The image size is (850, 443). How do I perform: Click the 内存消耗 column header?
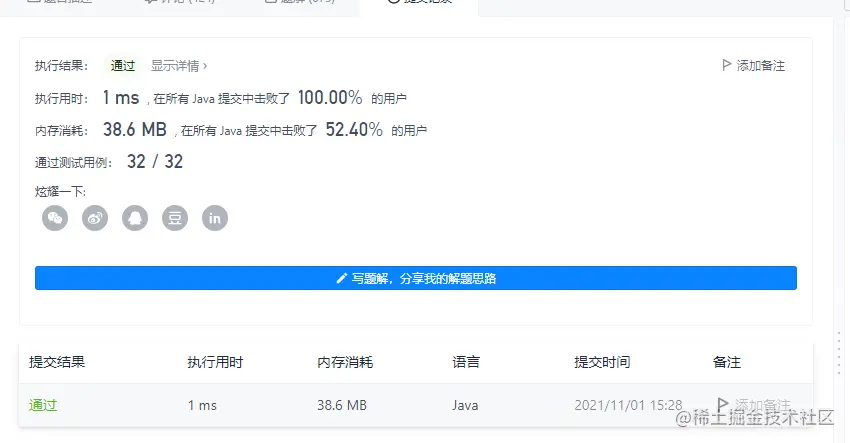pos(345,362)
